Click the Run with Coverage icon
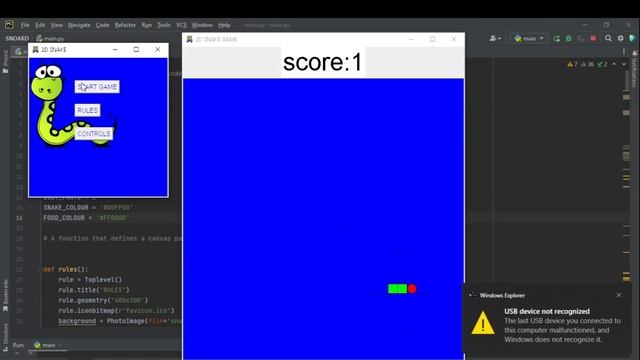640x360 pixels. pyautogui.click(x=581, y=38)
